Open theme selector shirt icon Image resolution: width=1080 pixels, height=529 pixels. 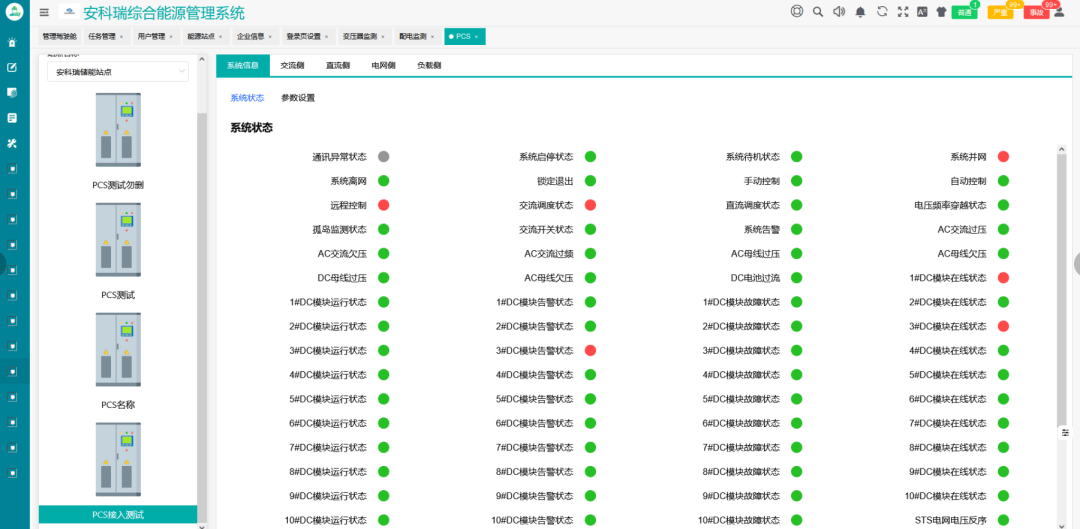[x=942, y=12]
